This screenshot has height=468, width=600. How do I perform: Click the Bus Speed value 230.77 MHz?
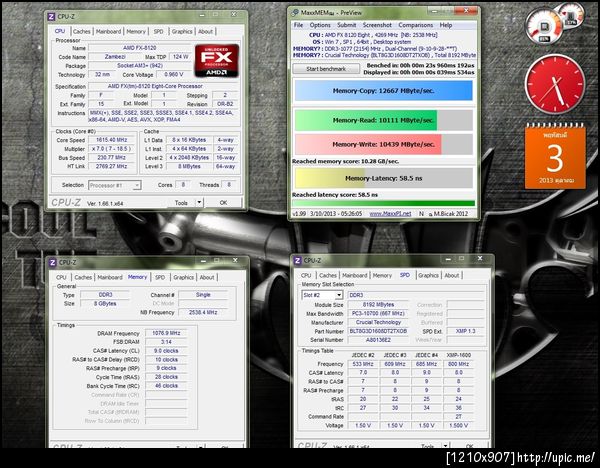point(111,158)
